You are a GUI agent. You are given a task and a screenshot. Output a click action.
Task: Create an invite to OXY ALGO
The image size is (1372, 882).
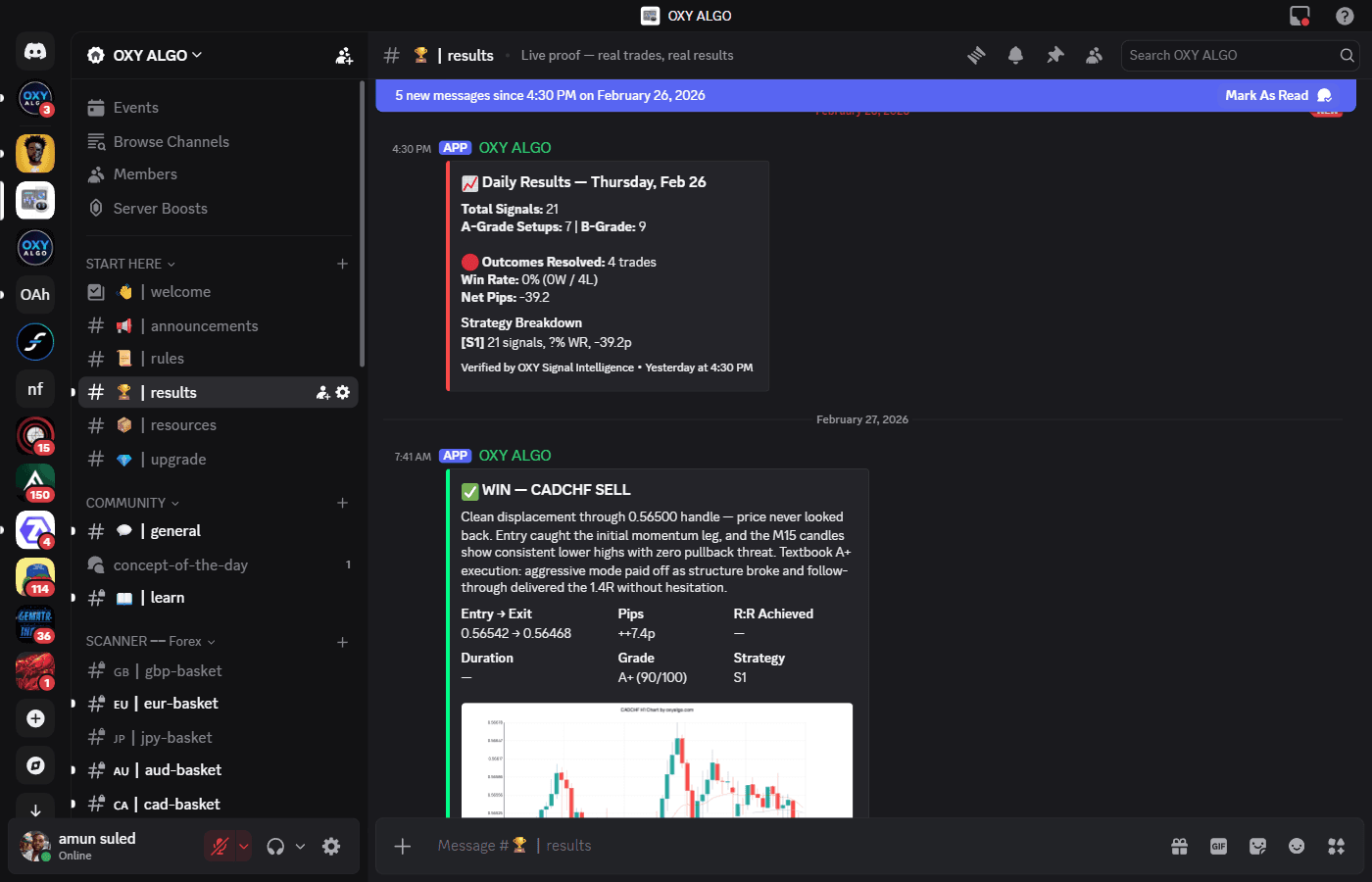point(344,56)
